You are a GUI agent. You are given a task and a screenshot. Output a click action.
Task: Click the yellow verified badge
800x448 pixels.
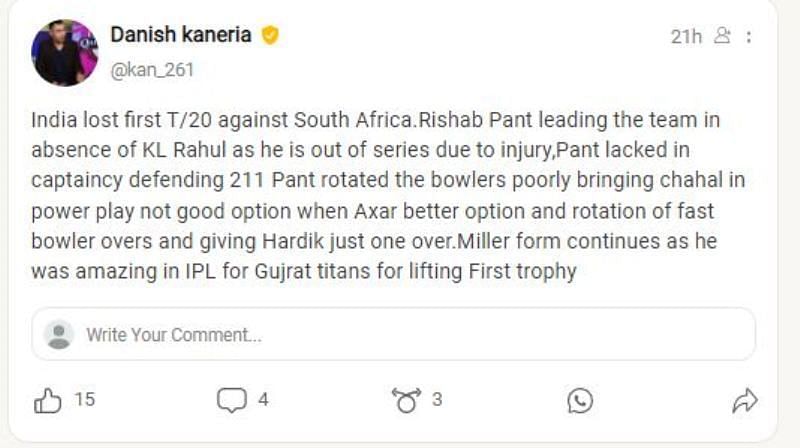pos(270,36)
